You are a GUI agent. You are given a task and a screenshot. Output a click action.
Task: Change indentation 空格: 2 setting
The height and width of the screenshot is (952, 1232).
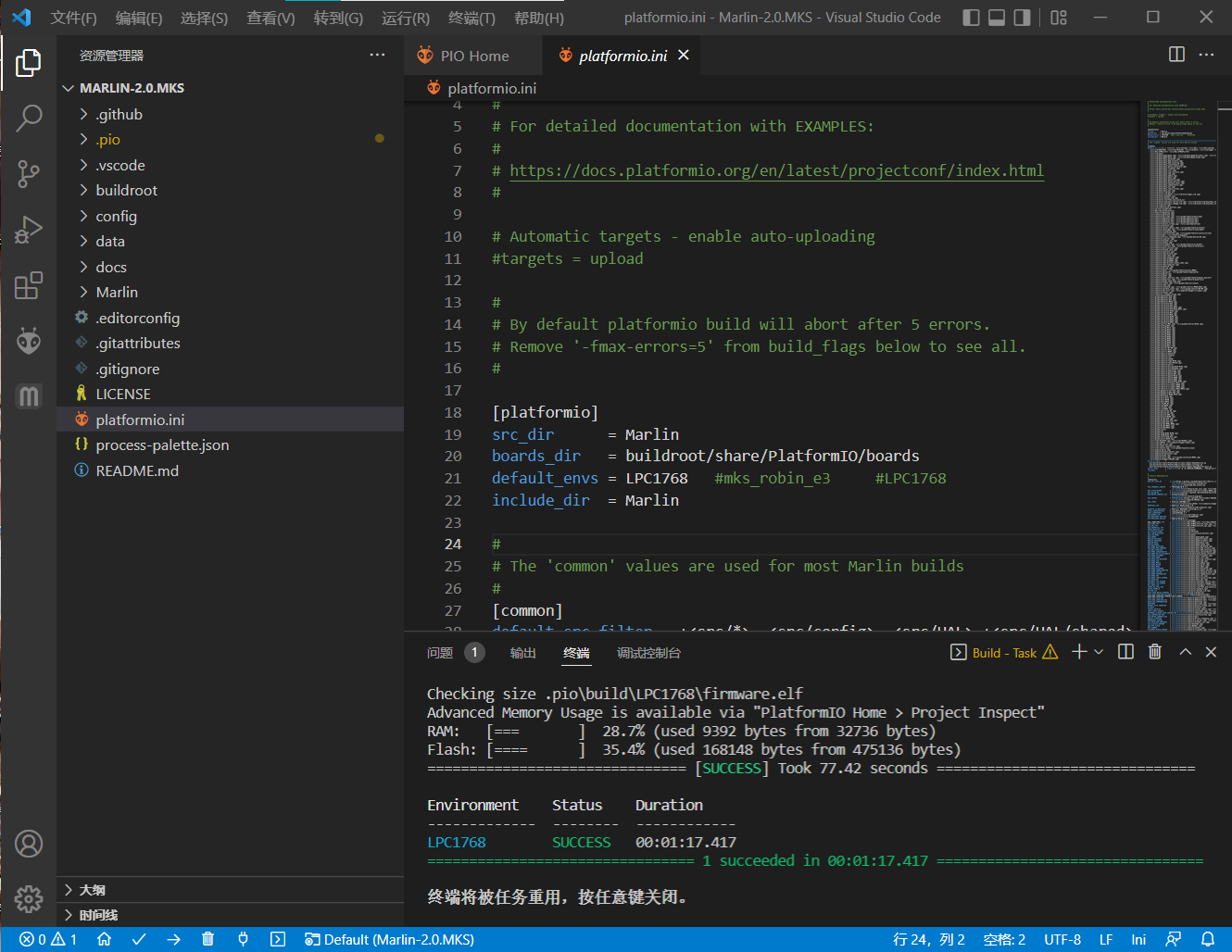tap(1004, 939)
